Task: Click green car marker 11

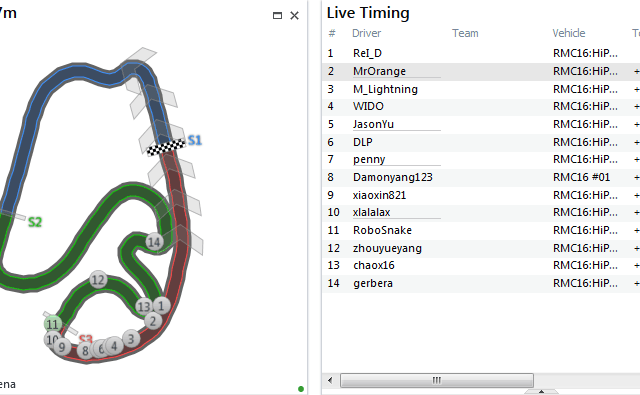Action: [x=53, y=324]
